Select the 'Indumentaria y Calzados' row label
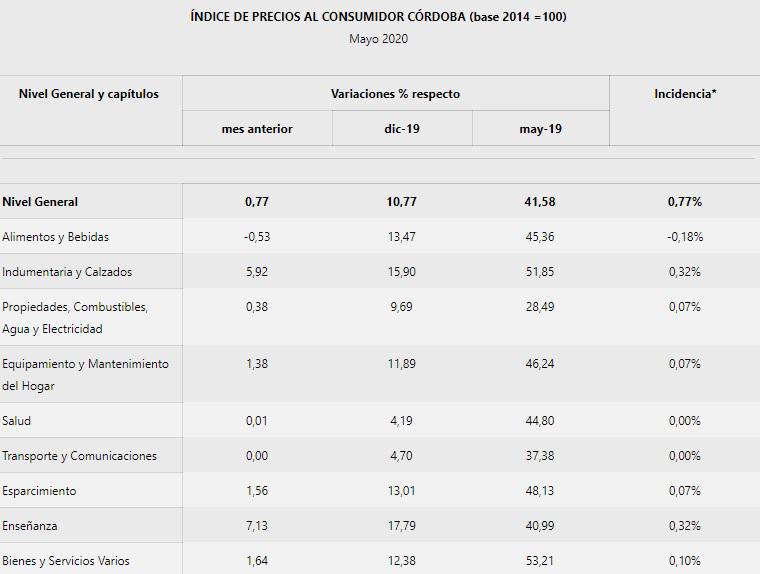Image resolution: width=760 pixels, height=574 pixels. tap(67, 271)
